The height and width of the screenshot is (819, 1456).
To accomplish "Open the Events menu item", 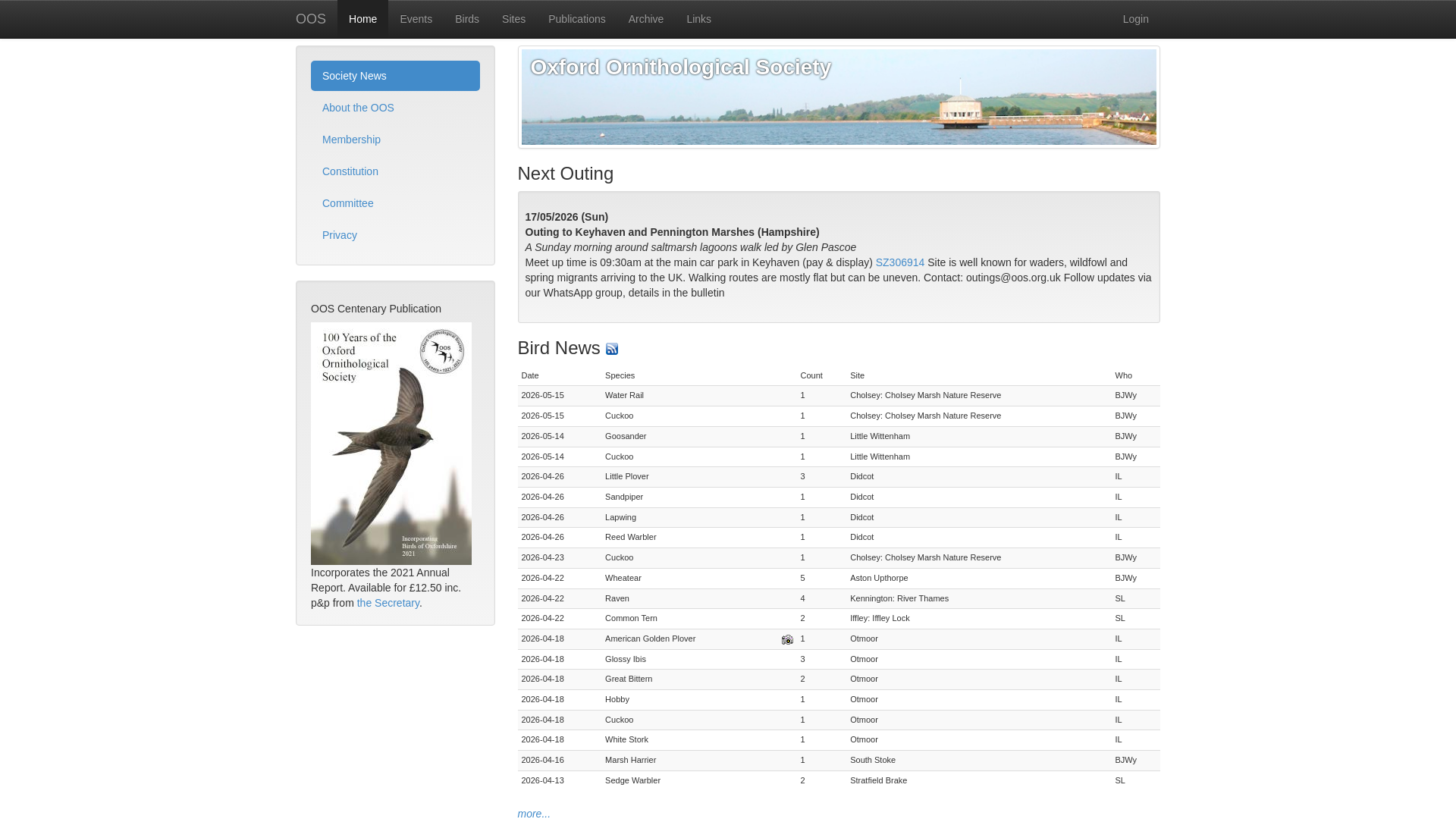I will click(x=416, y=19).
